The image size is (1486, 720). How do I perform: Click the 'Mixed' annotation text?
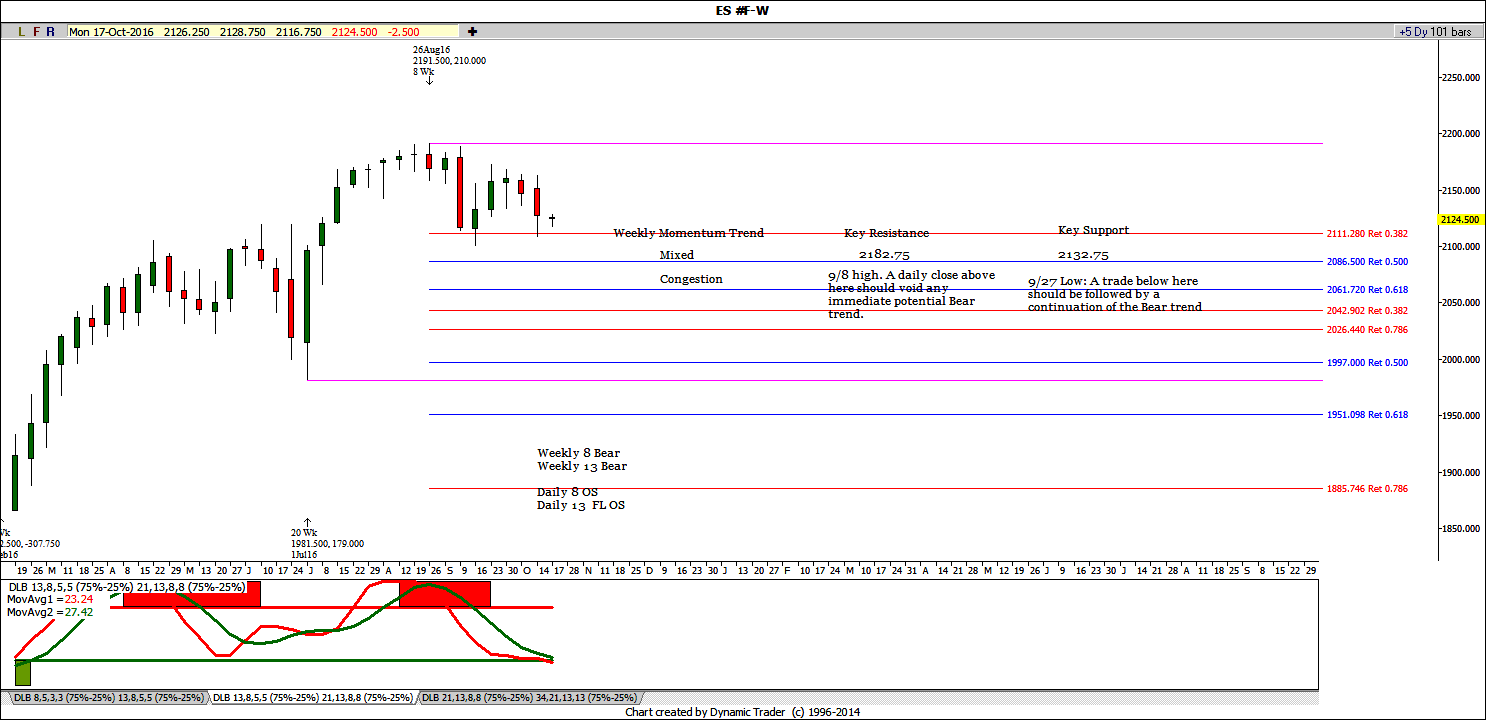click(677, 255)
